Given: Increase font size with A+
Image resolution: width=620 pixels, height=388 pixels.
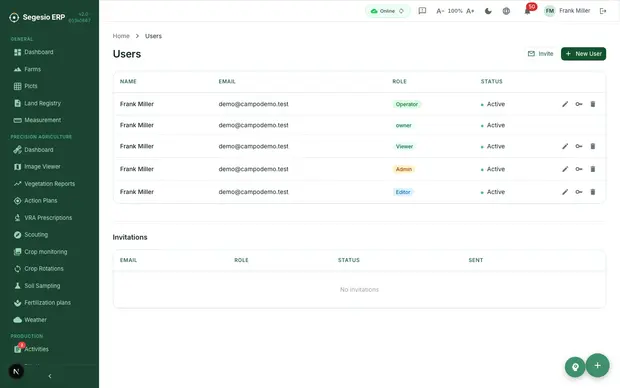Looking at the screenshot, I should 470,11.
